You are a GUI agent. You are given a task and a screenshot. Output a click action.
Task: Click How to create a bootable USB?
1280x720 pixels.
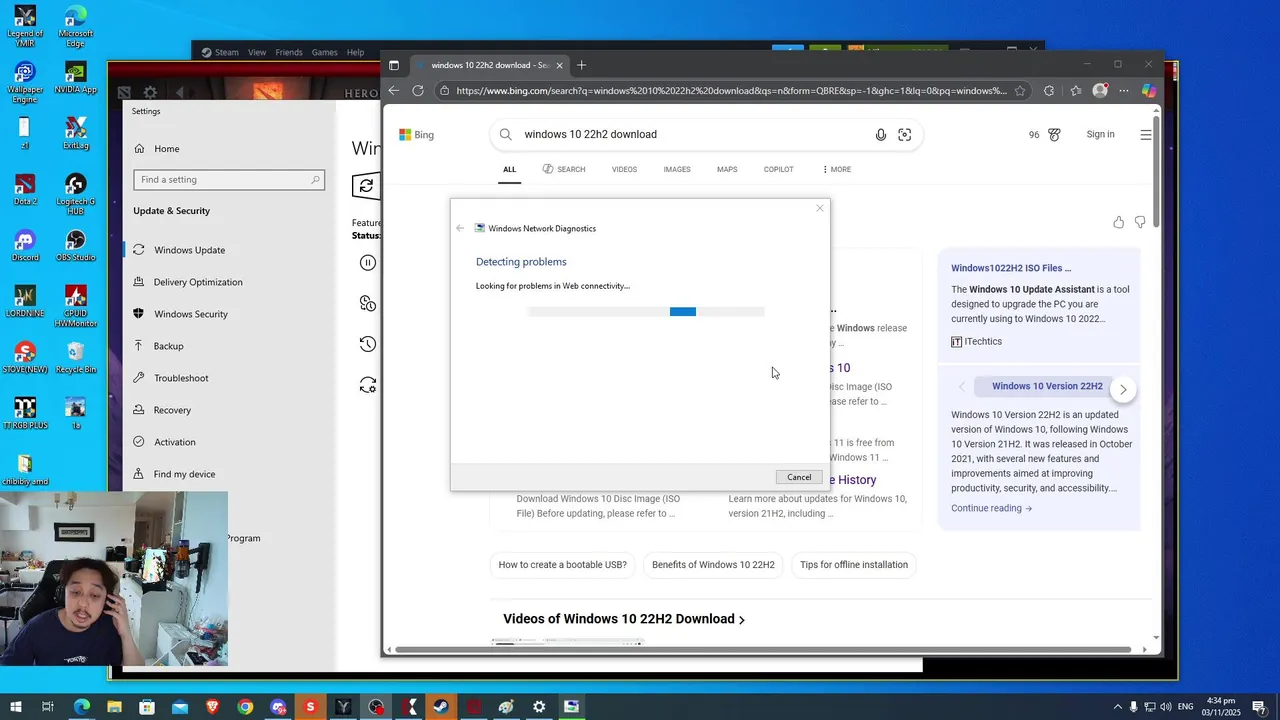point(562,565)
